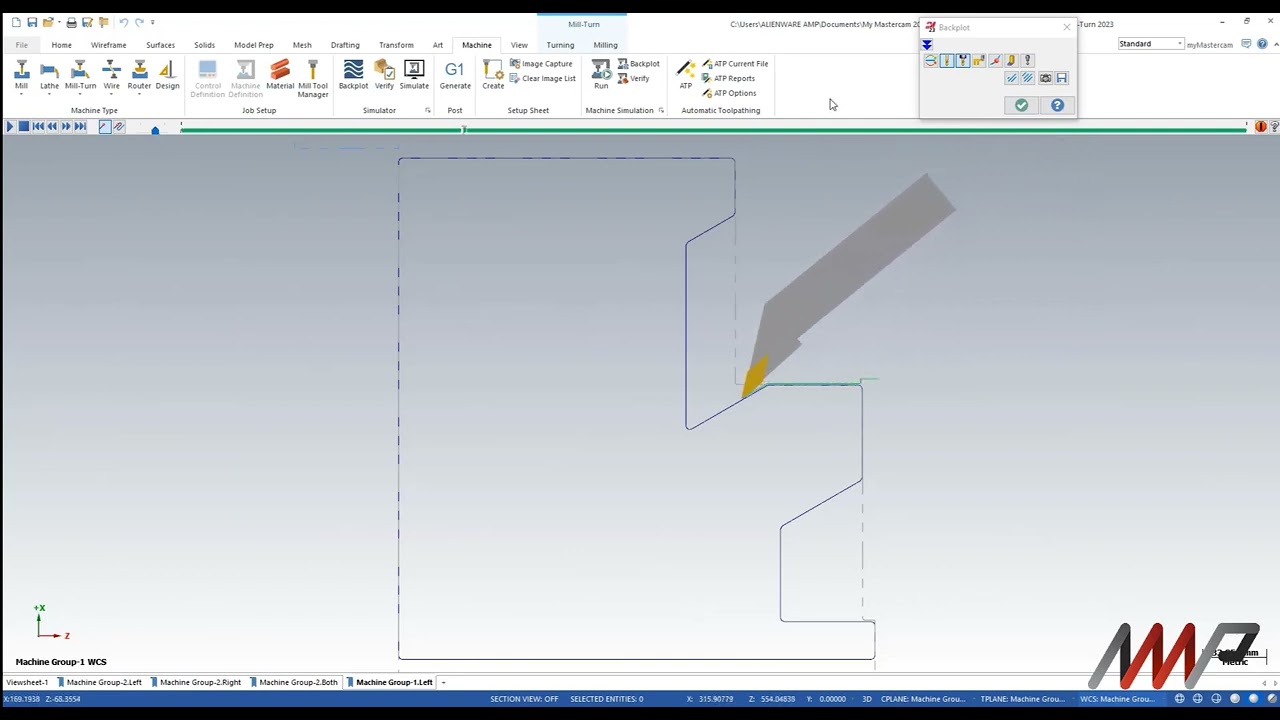Confirm Backplot with the green checkmark
The width and height of the screenshot is (1280, 720).
pos(1021,105)
